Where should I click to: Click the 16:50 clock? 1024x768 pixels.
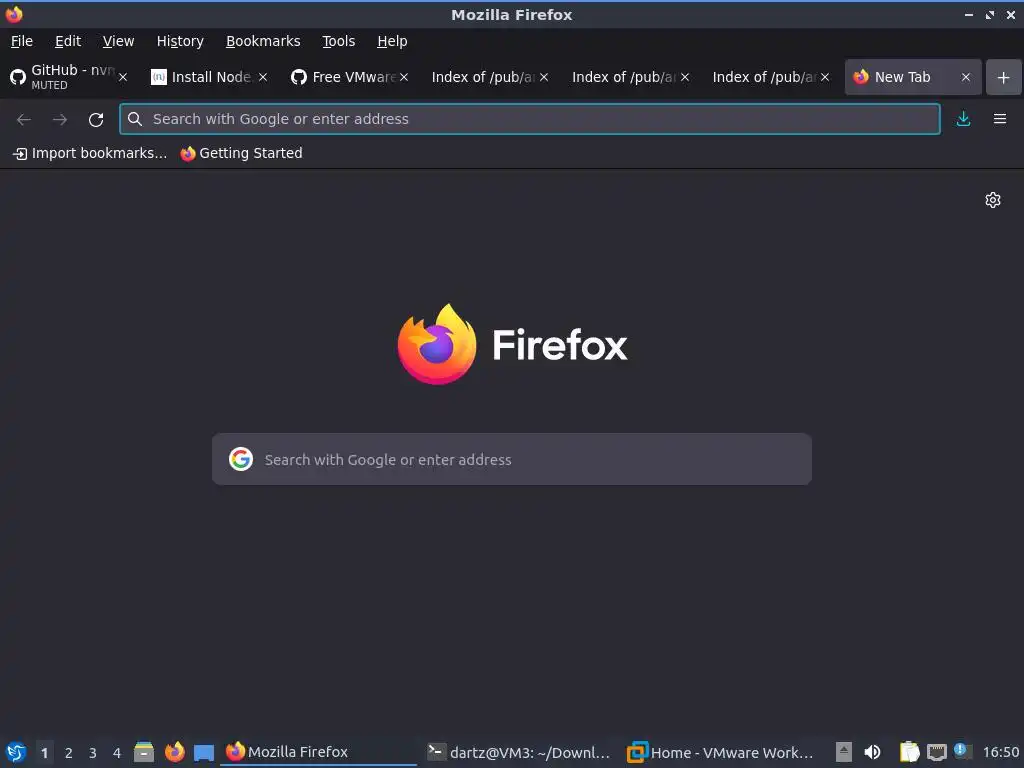[1000, 752]
